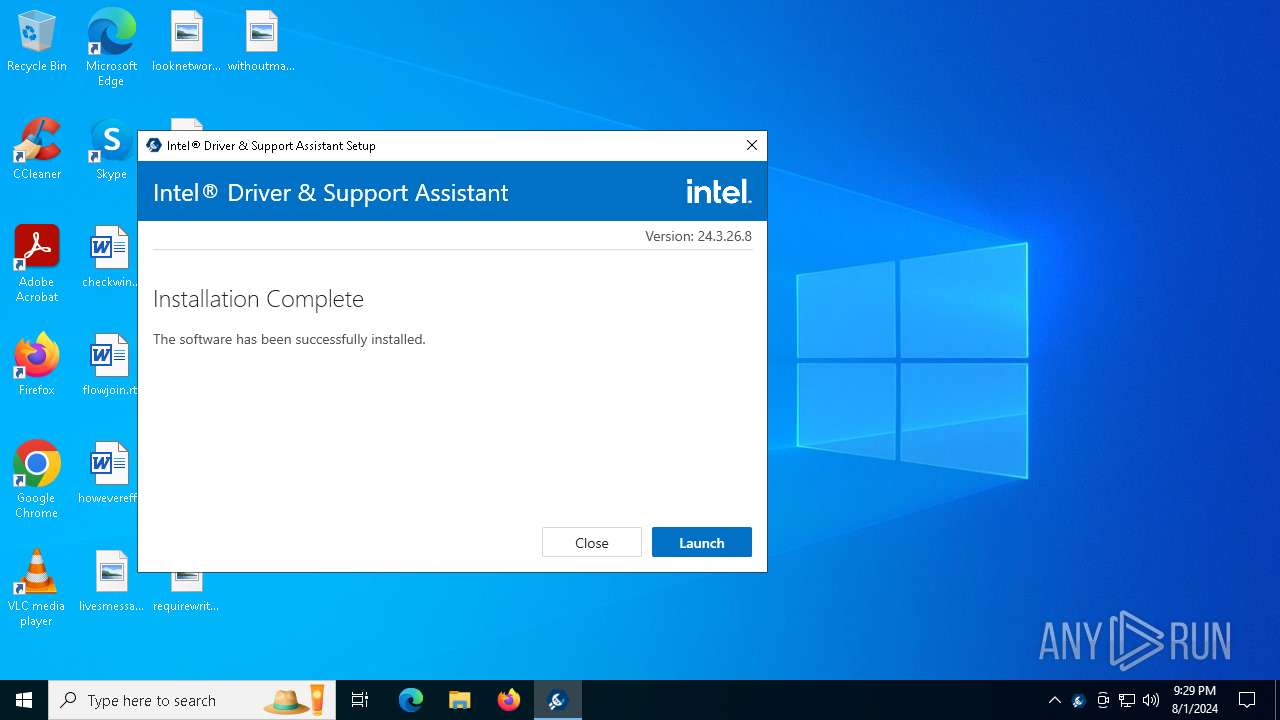Open network settings tray icon
Viewport: 1280px width, 720px height.
(1127, 700)
